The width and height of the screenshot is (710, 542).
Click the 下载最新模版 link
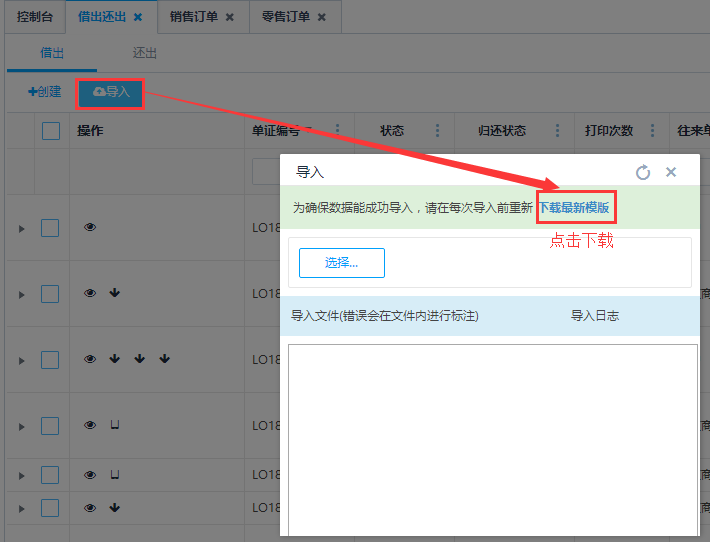click(x=574, y=208)
